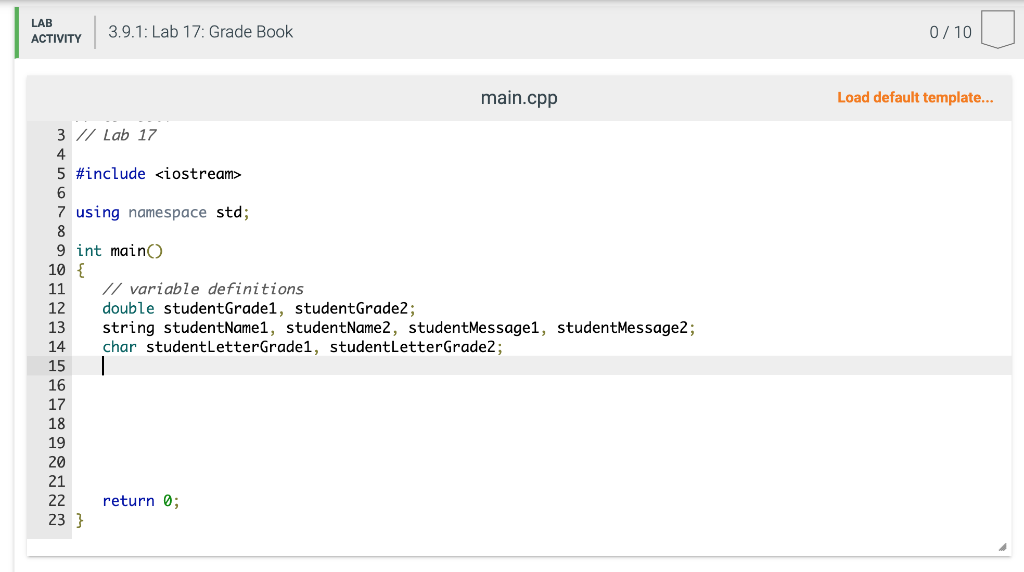This screenshot has height=572, width=1024.
Task: Click studentGrade2 on line 12
Action: pos(351,309)
